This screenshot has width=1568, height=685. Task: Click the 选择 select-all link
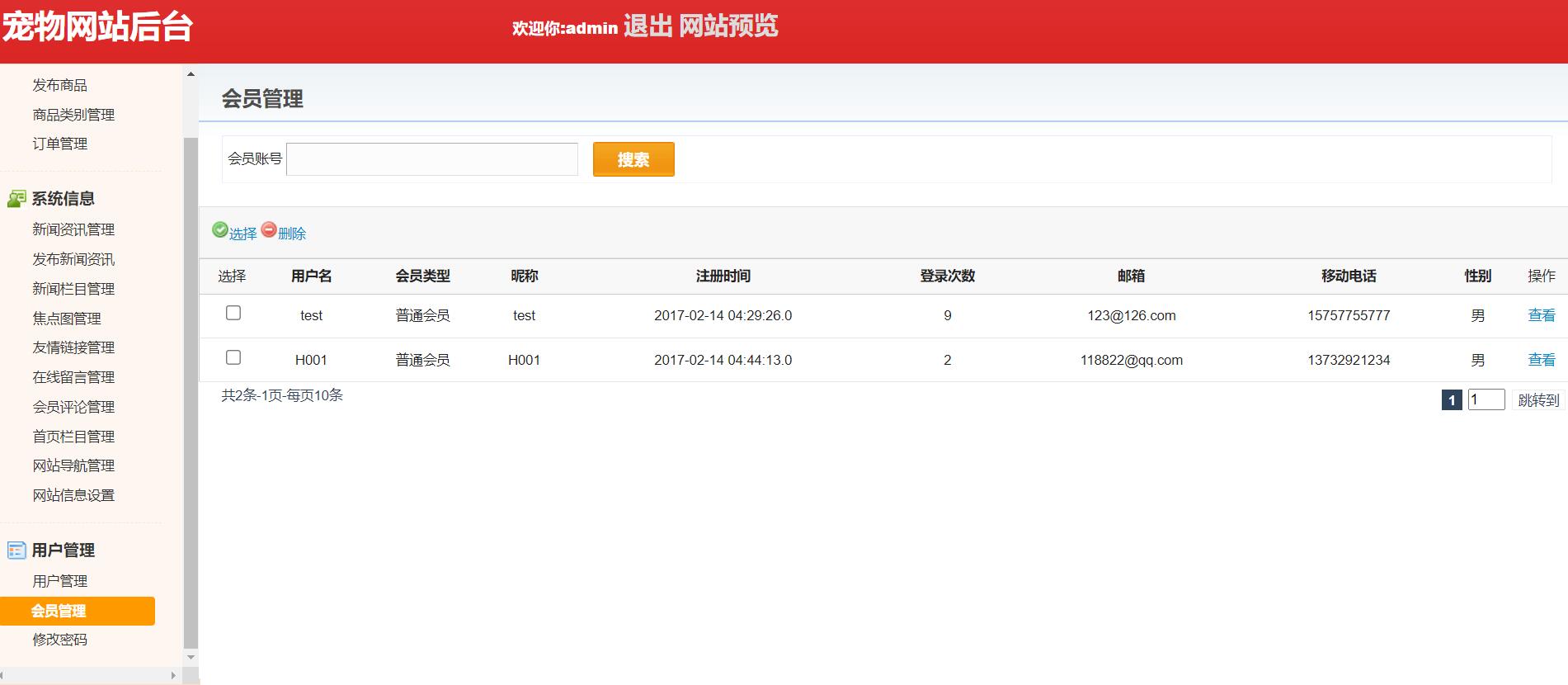pyautogui.click(x=242, y=234)
